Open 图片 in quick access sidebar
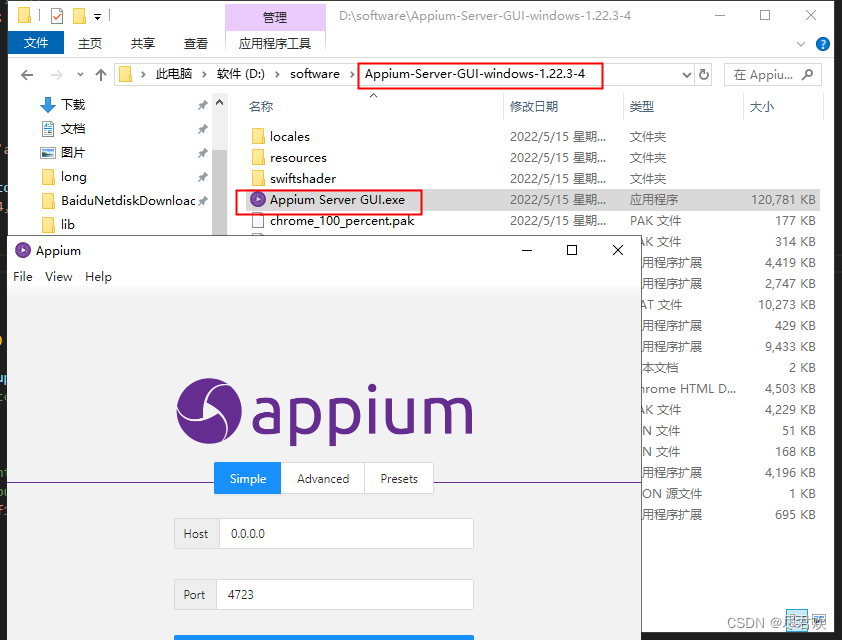Viewport: 842px width, 640px height. click(x=72, y=153)
